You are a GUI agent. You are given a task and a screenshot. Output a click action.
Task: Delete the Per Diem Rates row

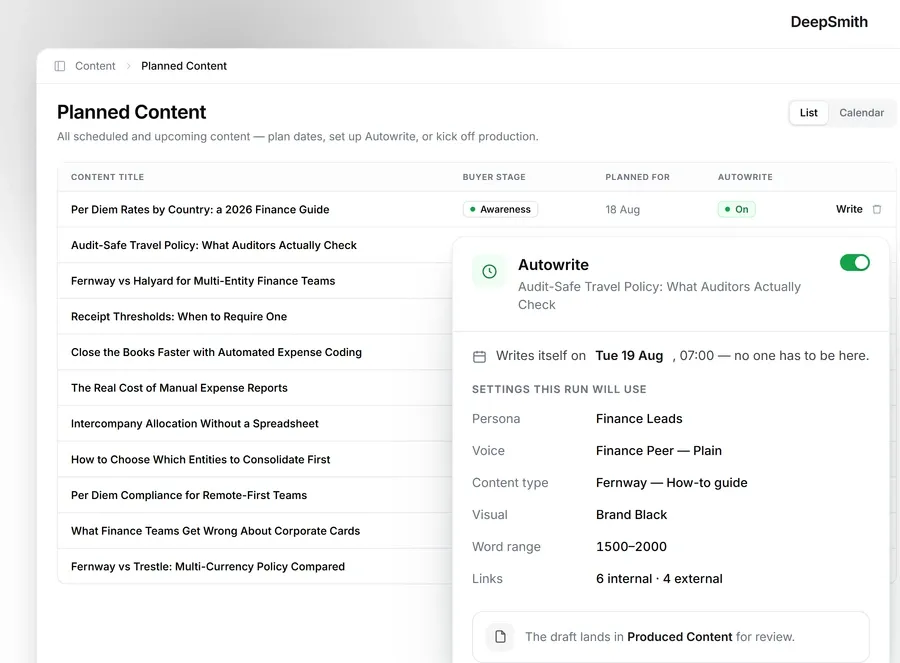(x=876, y=210)
